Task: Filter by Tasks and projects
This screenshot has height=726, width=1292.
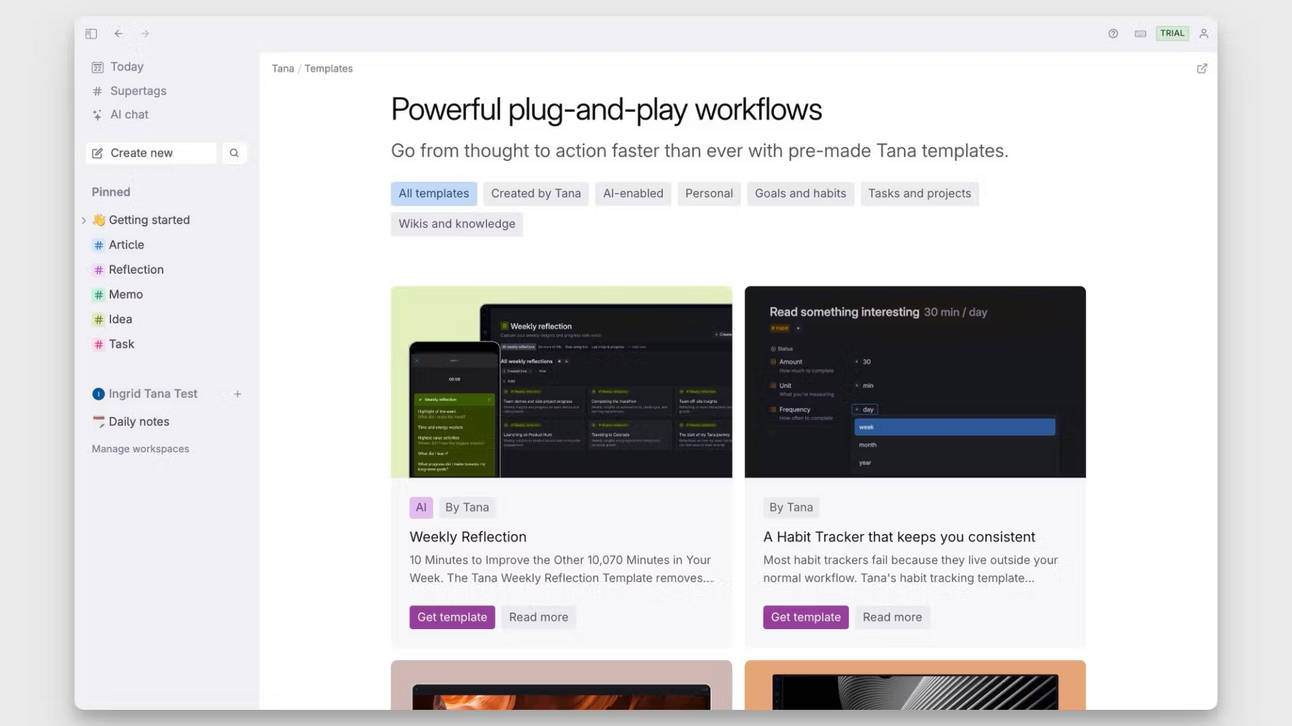Action: (919, 194)
